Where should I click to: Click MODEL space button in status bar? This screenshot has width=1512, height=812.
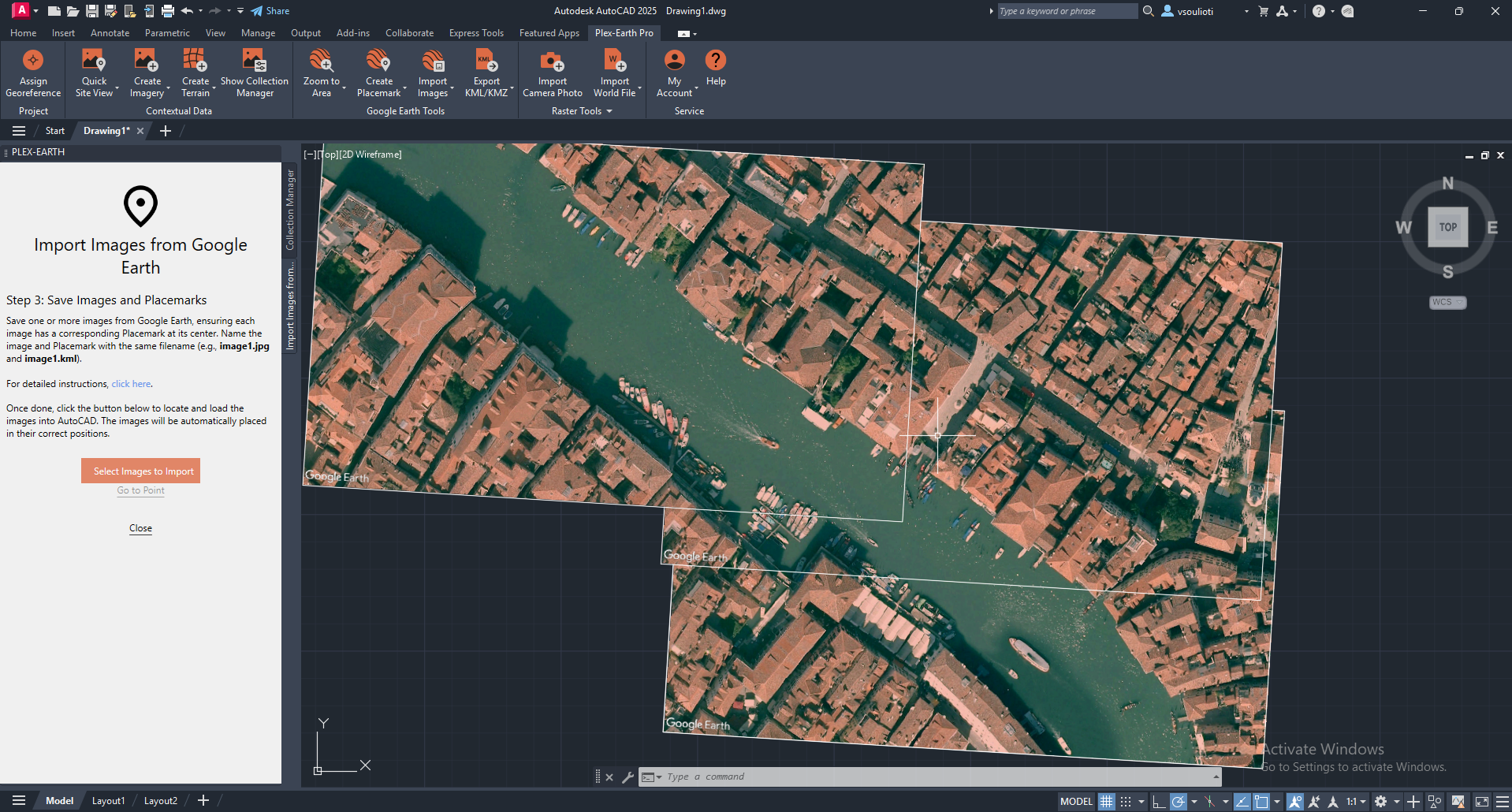tap(1076, 802)
